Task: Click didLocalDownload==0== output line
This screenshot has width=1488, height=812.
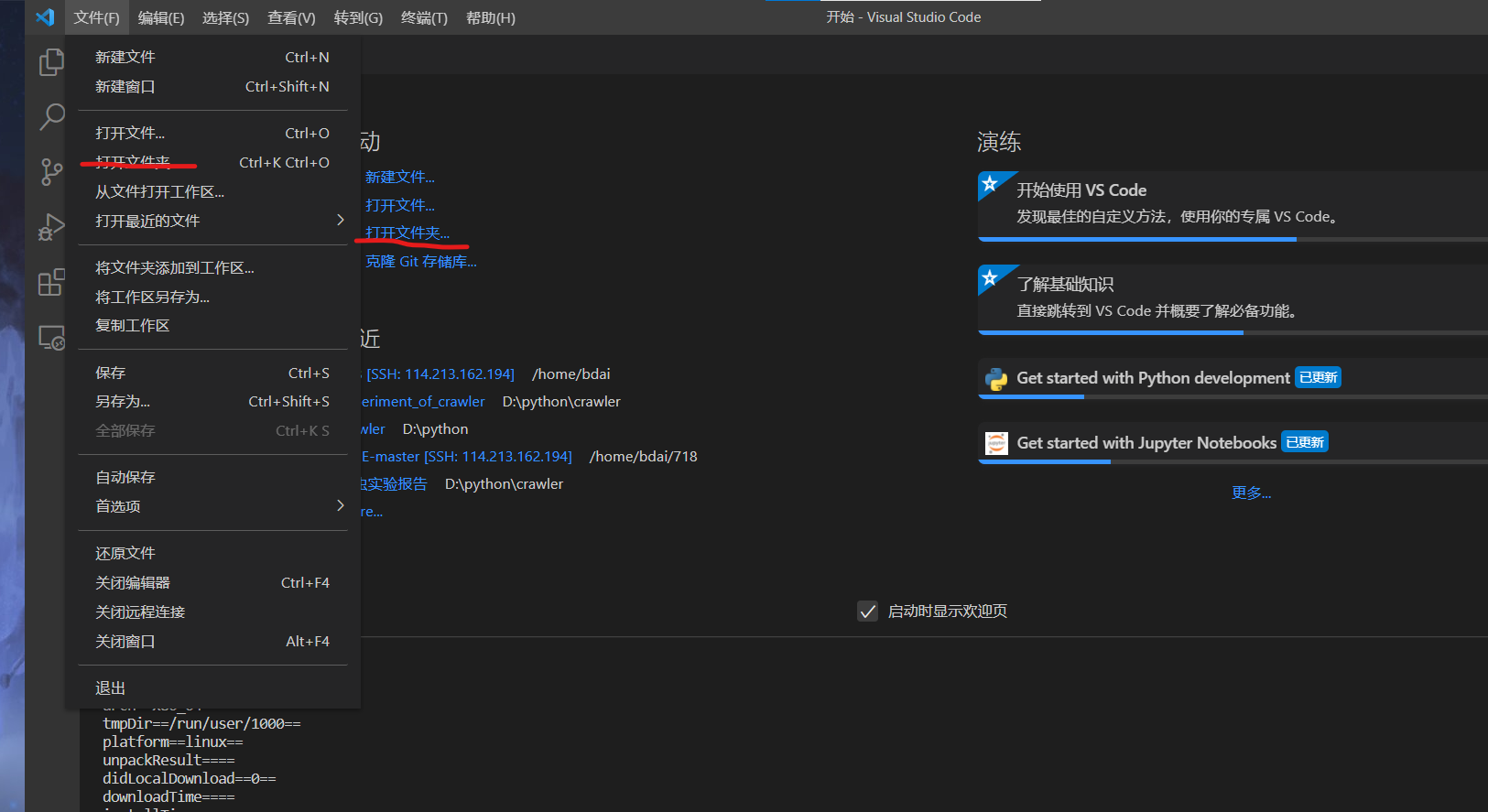Action: (x=190, y=778)
